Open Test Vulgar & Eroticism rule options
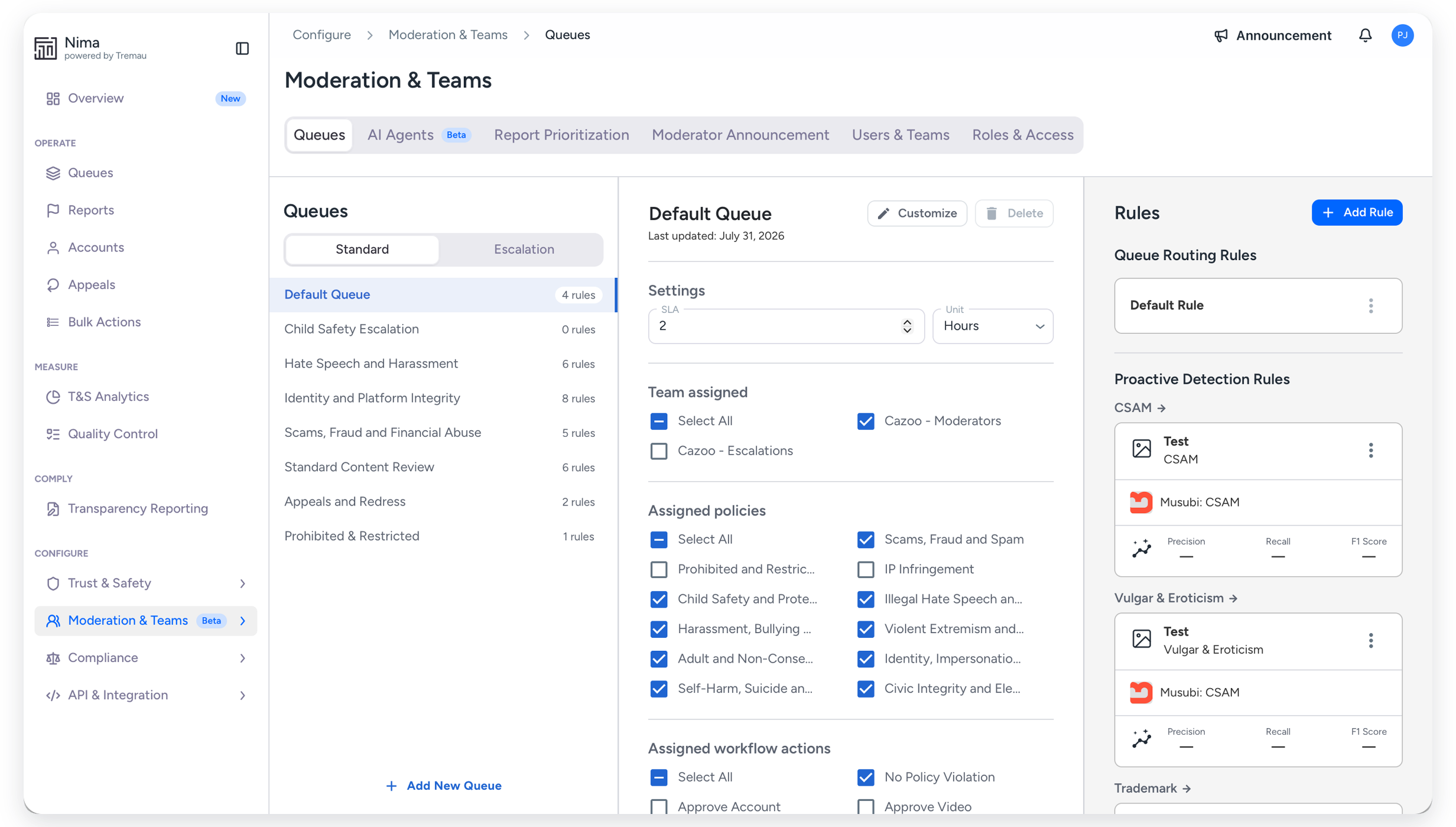This screenshot has height=827, width=1456. 1371,641
